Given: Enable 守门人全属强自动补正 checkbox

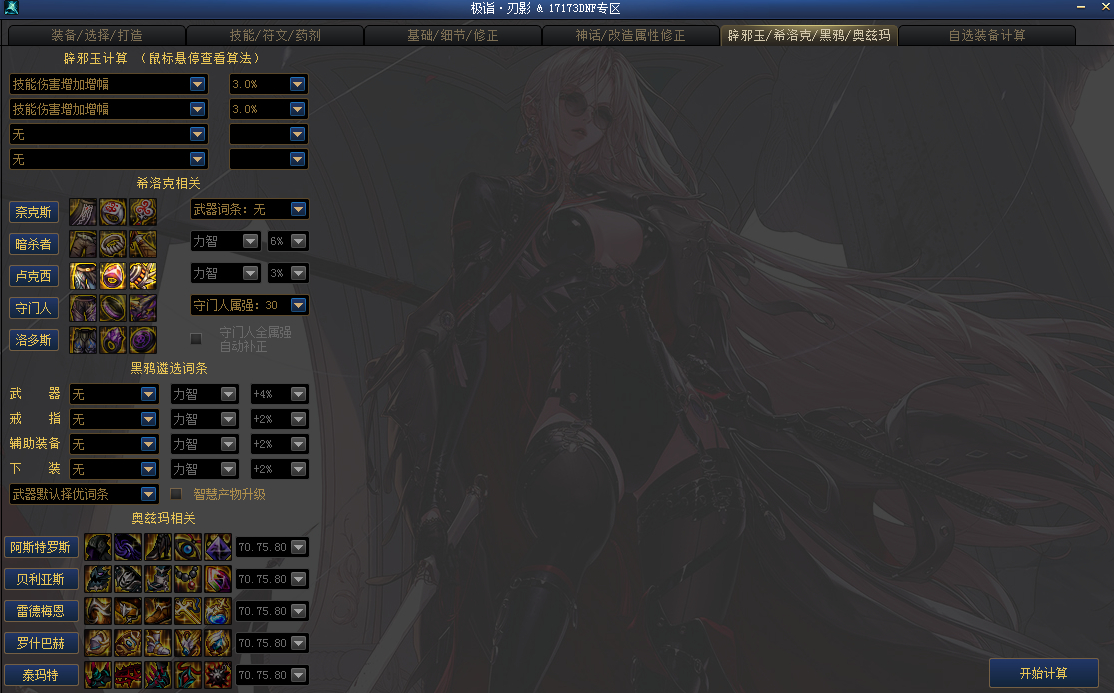Looking at the screenshot, I should [196, 339].
